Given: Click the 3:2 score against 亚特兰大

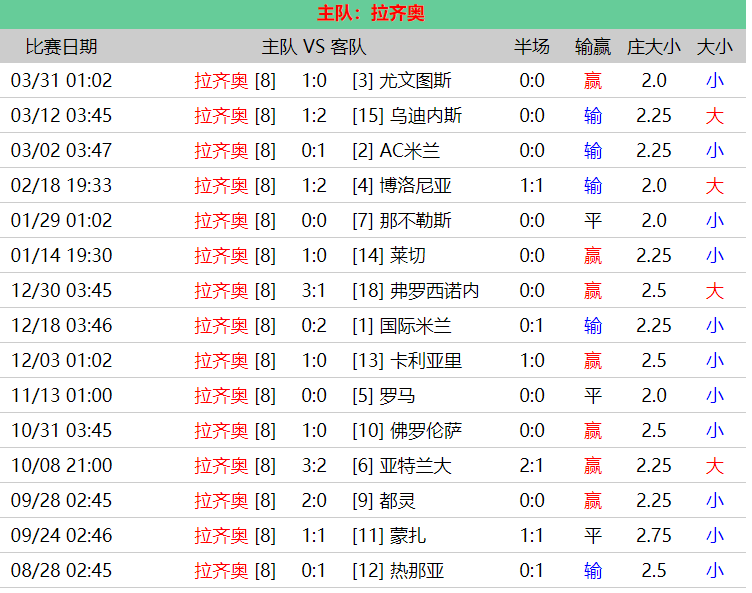Looking at the screenshot, I should click(x=314, y=466).
